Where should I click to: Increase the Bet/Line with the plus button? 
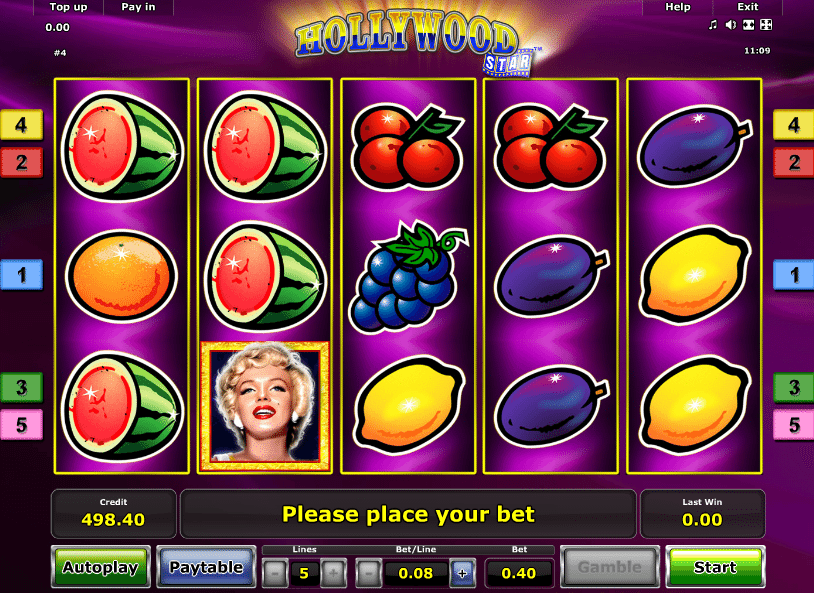pyautogui.click(x=462, y=573)
